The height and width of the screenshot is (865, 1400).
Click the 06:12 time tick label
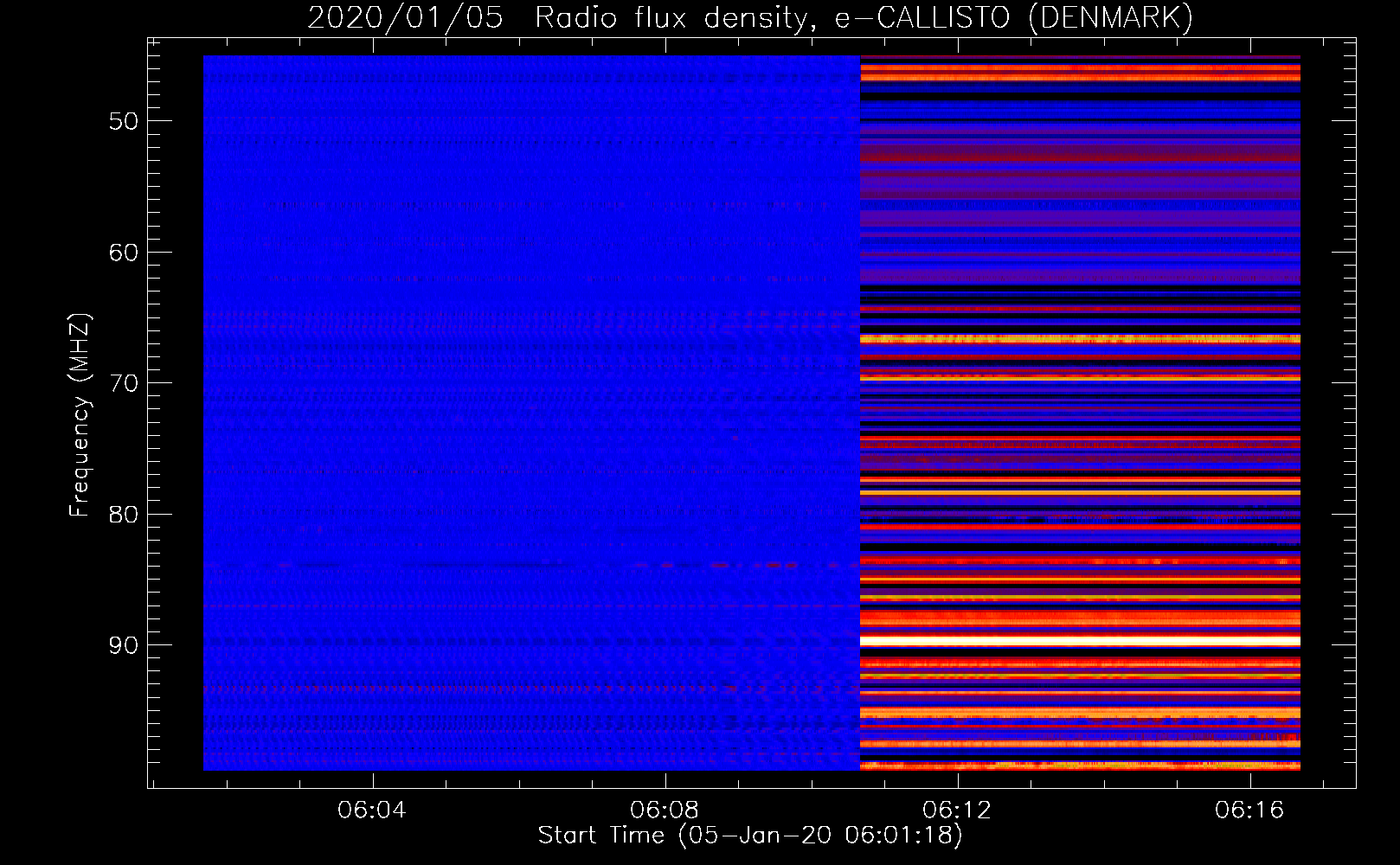click(957, 810)
